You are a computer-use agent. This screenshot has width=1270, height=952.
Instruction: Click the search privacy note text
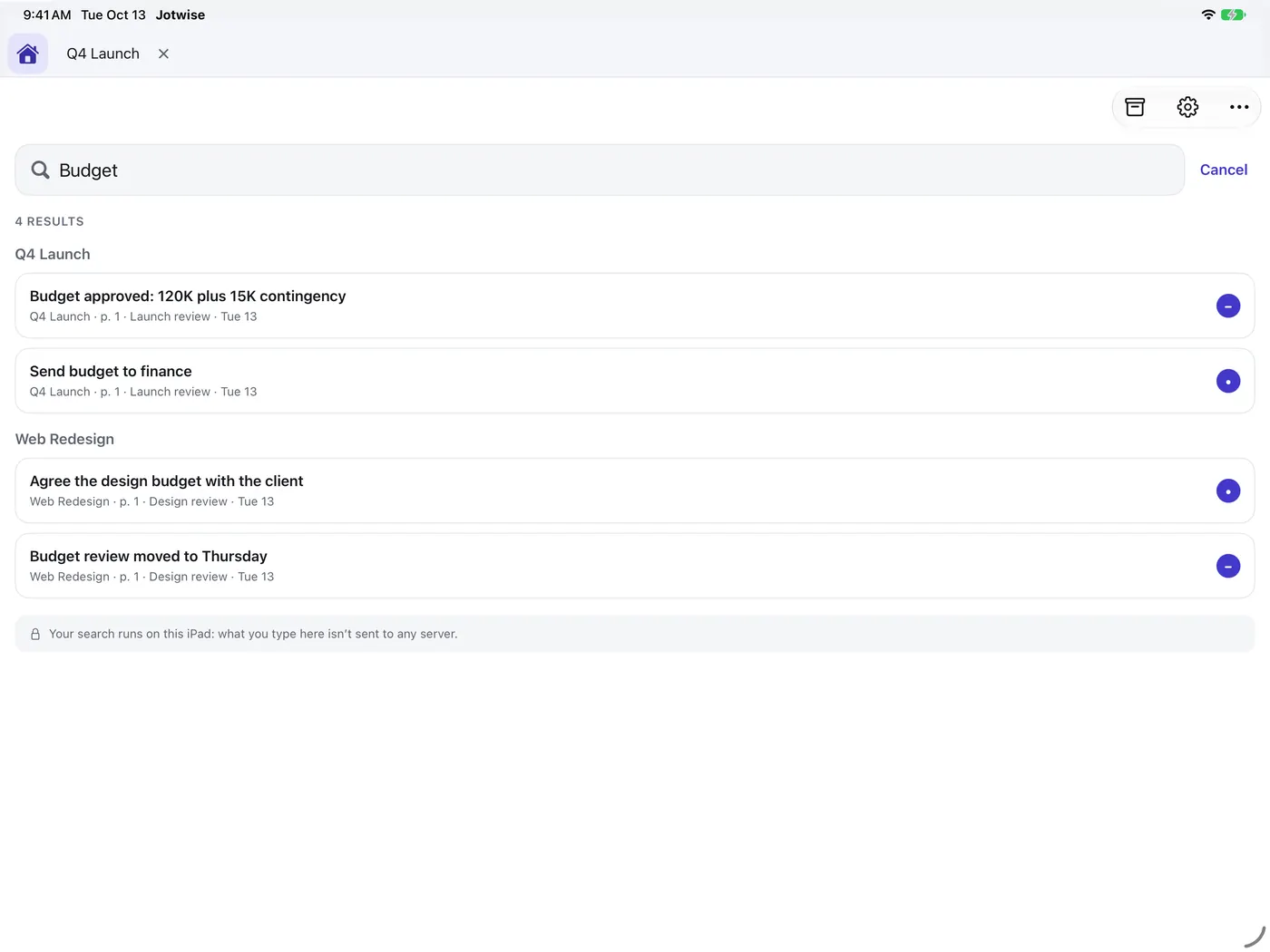(x=253, y=635)
